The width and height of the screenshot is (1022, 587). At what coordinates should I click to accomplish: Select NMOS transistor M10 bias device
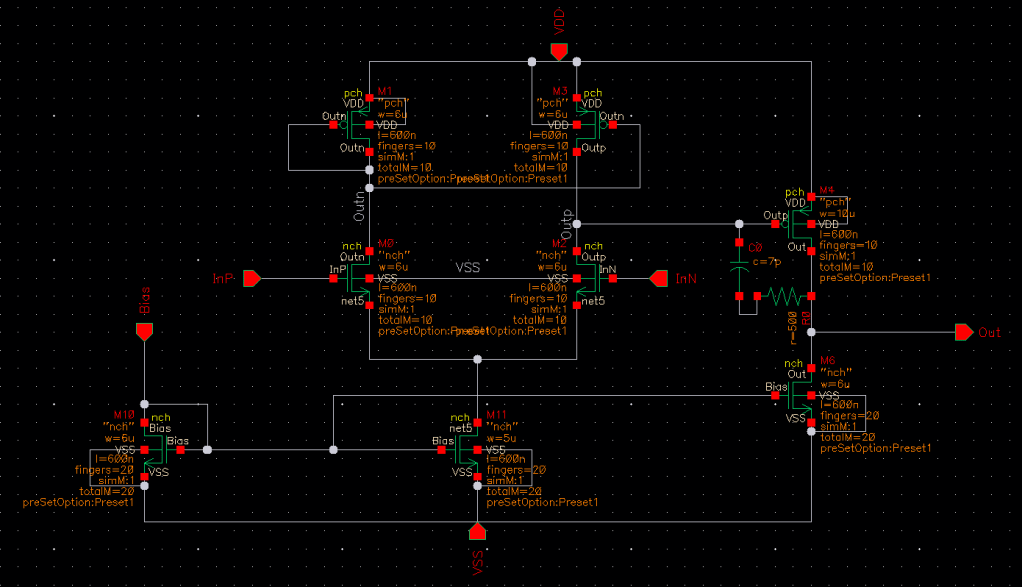pos(156,450)
